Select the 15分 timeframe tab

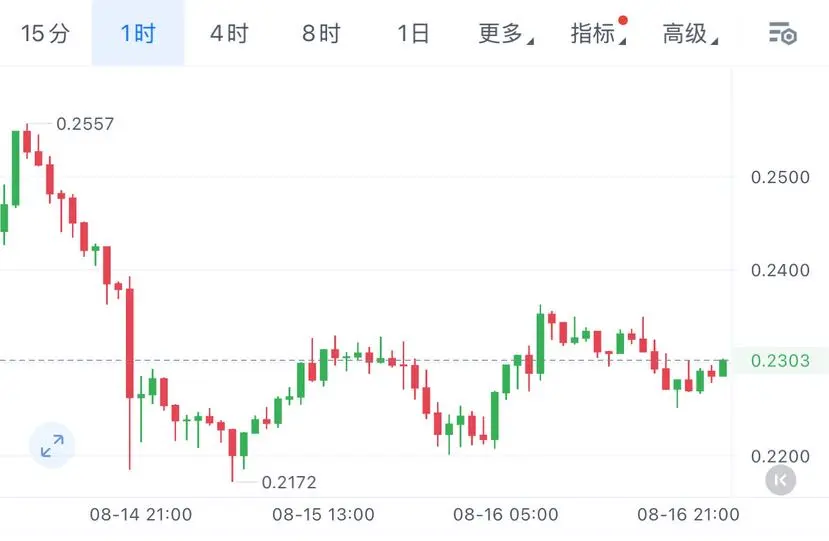45,33
